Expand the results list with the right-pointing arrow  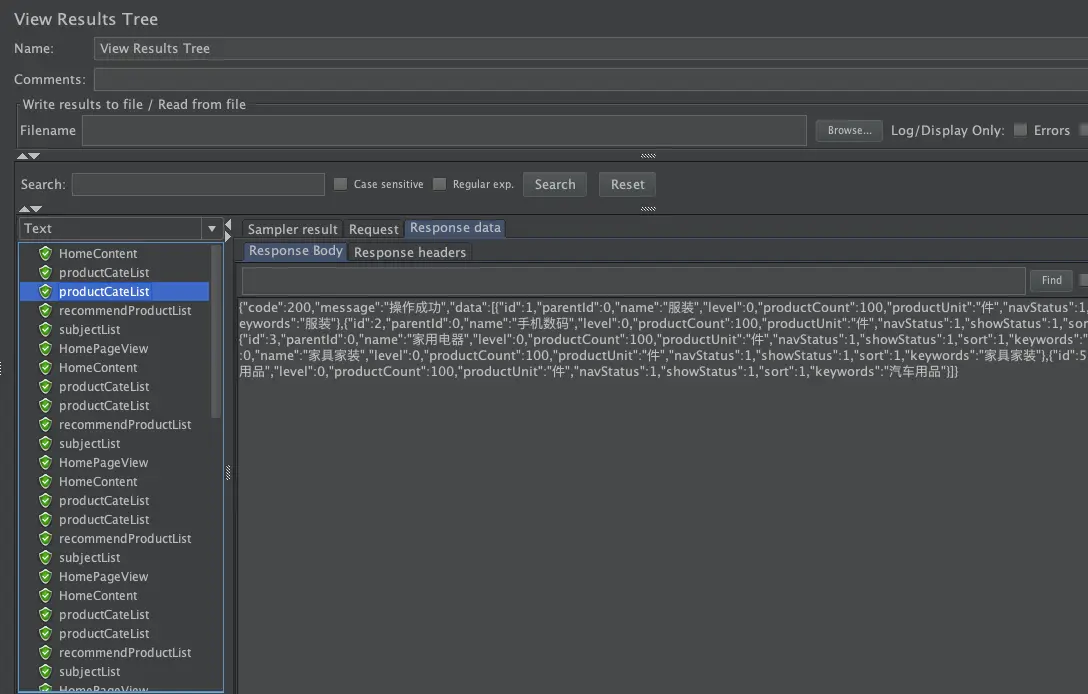coord(228,237)
